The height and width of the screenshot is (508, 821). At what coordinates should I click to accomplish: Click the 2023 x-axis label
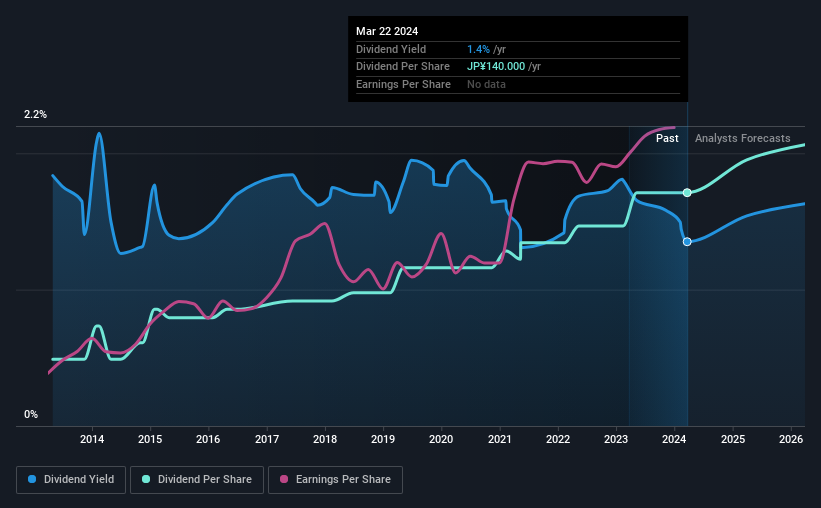[616, 439]
